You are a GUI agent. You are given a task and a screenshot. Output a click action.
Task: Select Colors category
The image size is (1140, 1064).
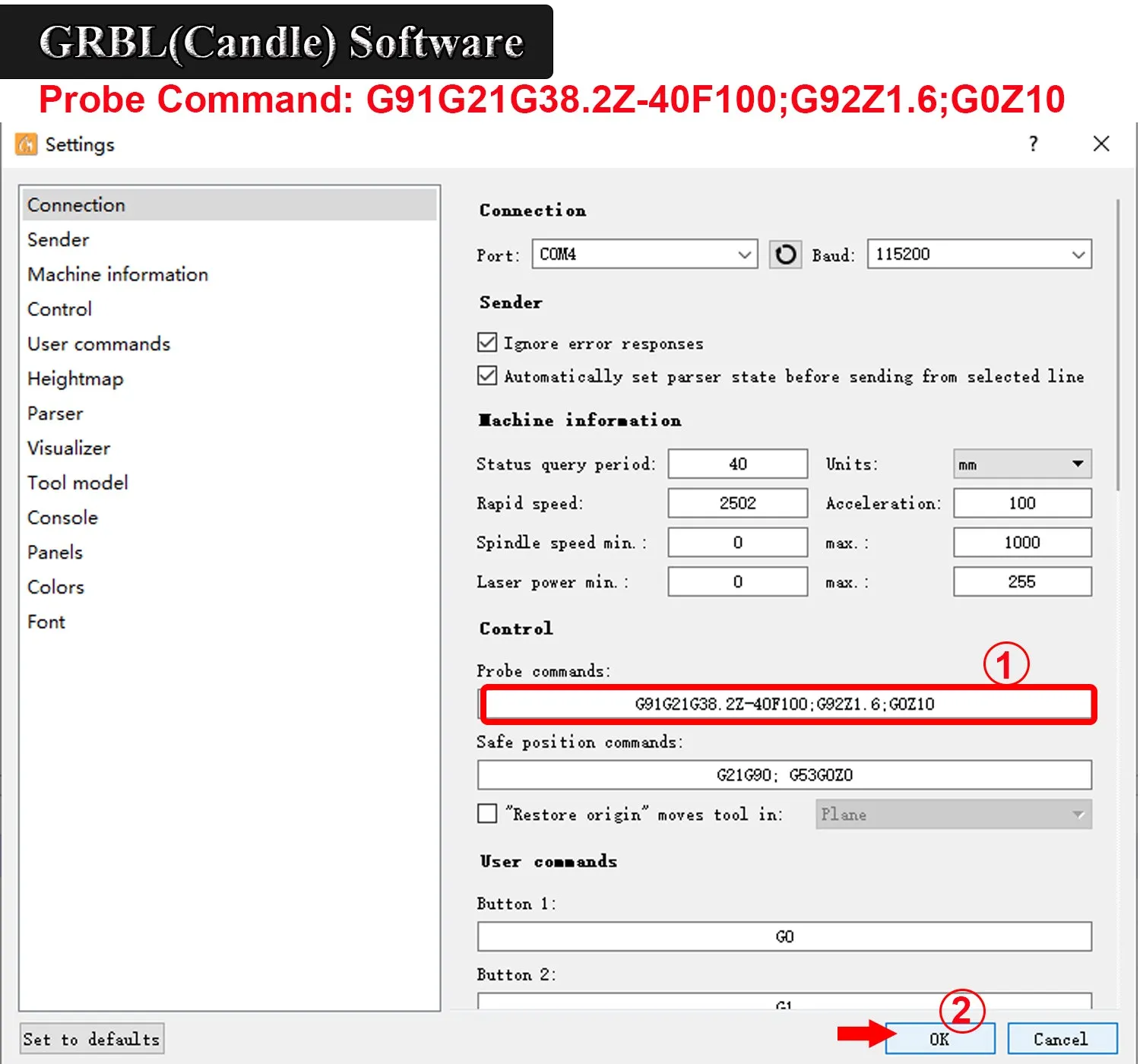228,587
